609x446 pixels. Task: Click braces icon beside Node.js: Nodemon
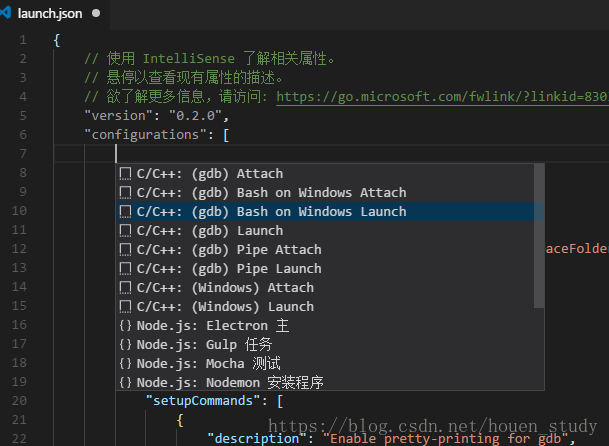coord(125,383)
